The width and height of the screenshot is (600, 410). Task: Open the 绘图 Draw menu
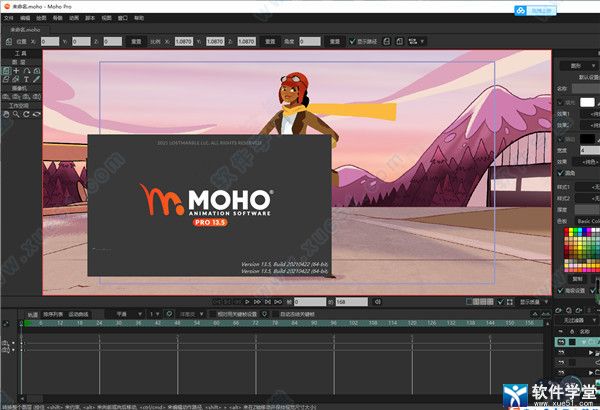[41, 18]
